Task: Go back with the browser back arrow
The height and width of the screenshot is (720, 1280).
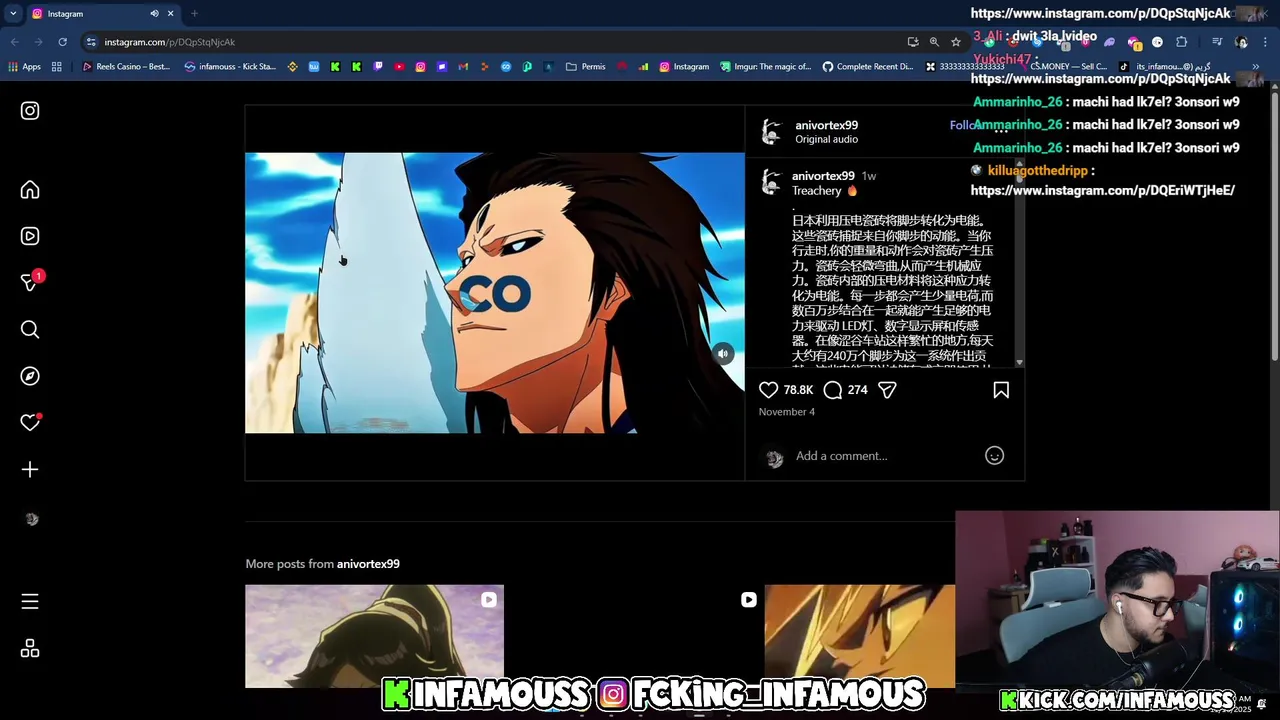Action: click(x=14, y=42)
